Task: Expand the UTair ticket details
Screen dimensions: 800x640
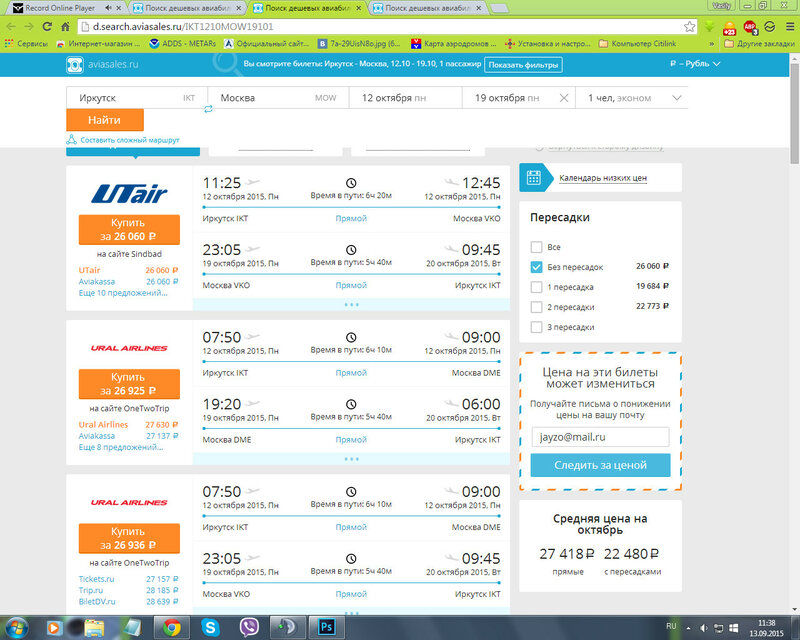Action: pos(351,305)
